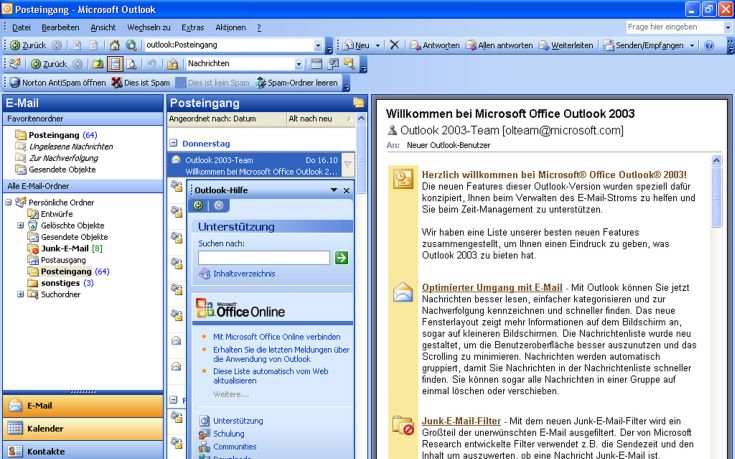Collapse Persönliche Ordner tree
Screen dimensions: 735x459
point(8,203)
